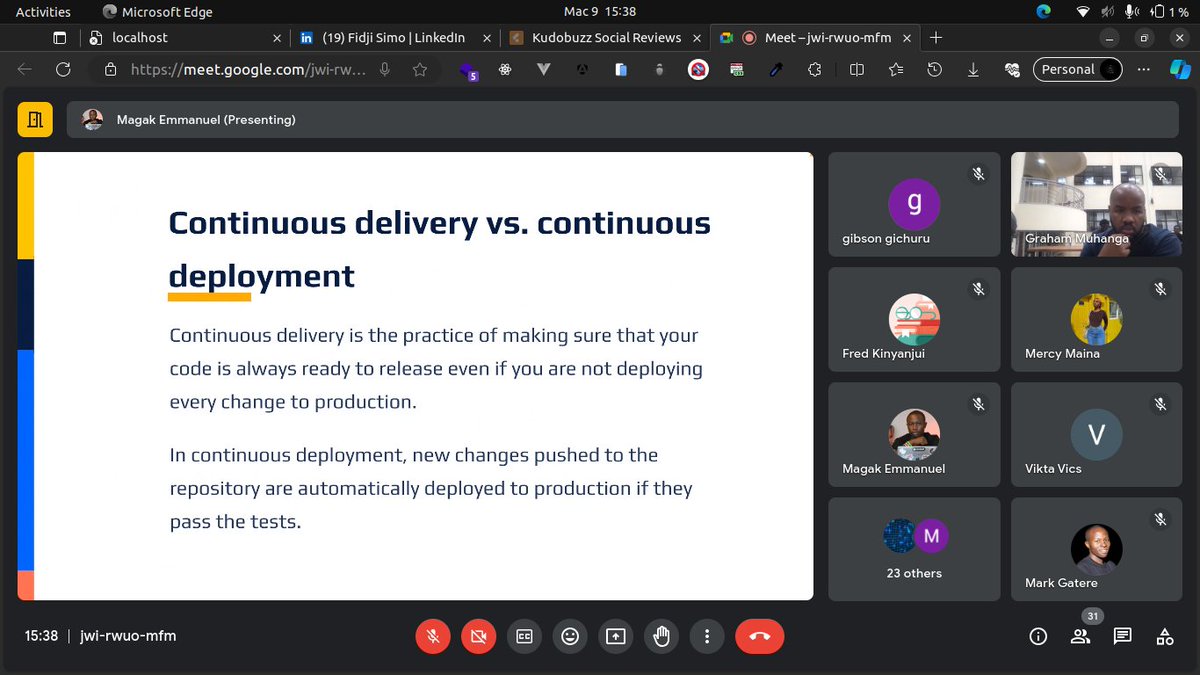Image resolution: width=1200 pixels, height=675 pixels.
Task: Select Graham Muhanga's video tile
Action: pos(1096,205)
